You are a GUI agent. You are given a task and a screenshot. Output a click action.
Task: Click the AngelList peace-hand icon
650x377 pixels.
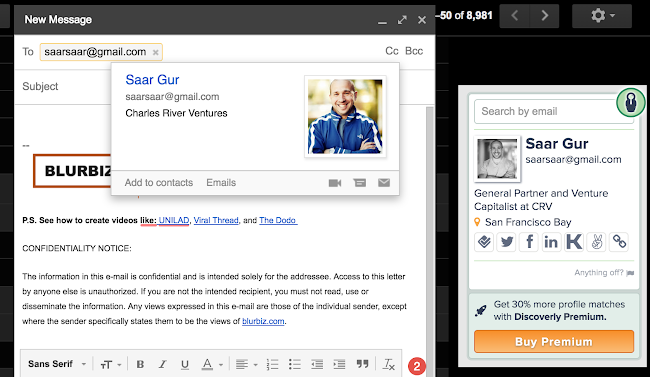[x=597, y=242]
